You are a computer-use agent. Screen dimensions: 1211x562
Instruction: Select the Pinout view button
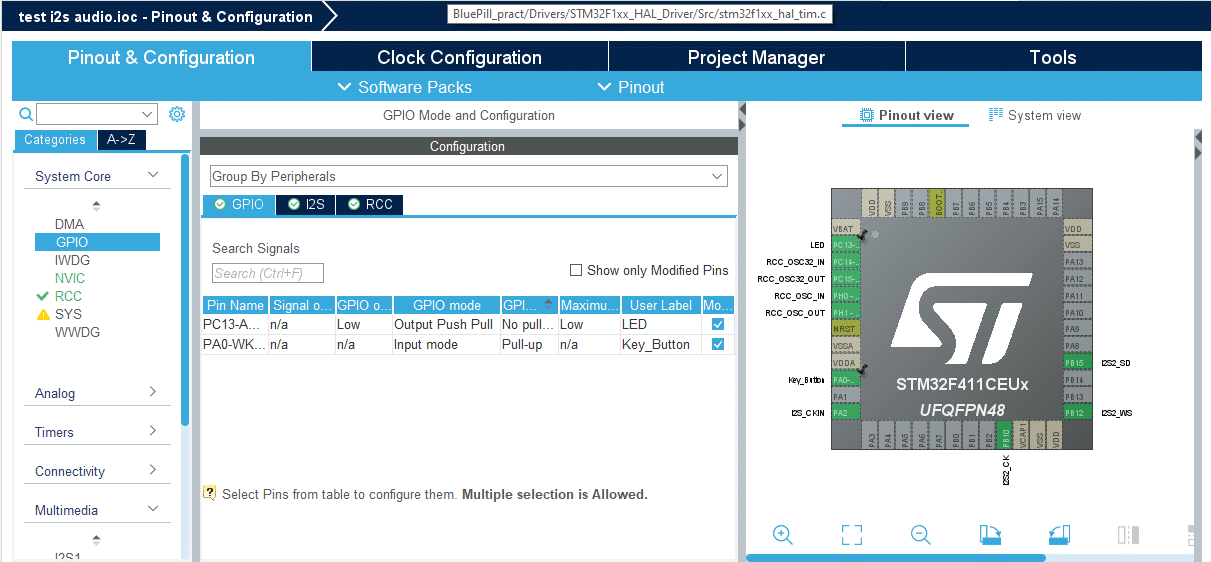tap(906, 115)
